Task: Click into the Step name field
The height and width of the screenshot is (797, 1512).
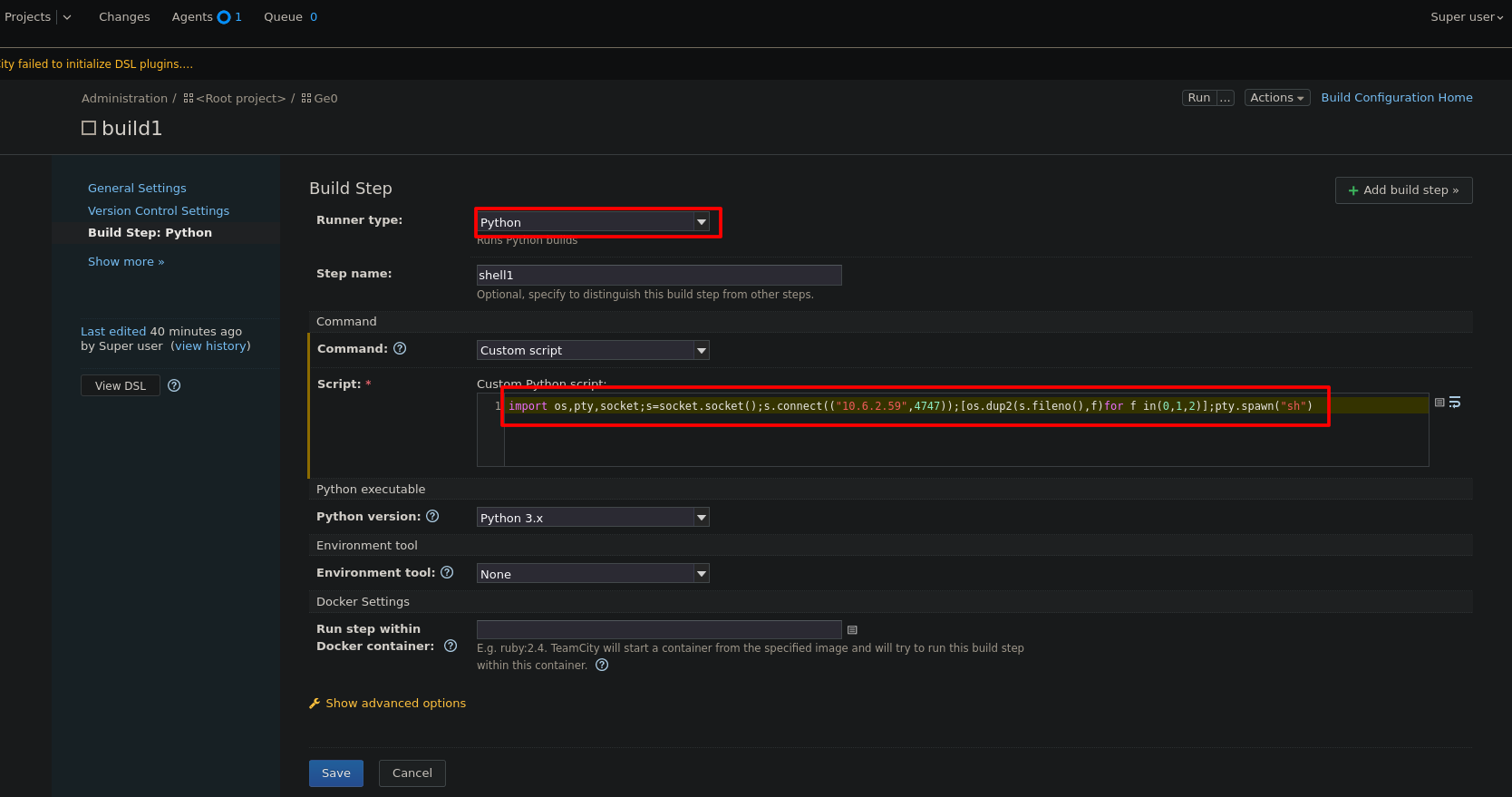Action: click(658, 275)
